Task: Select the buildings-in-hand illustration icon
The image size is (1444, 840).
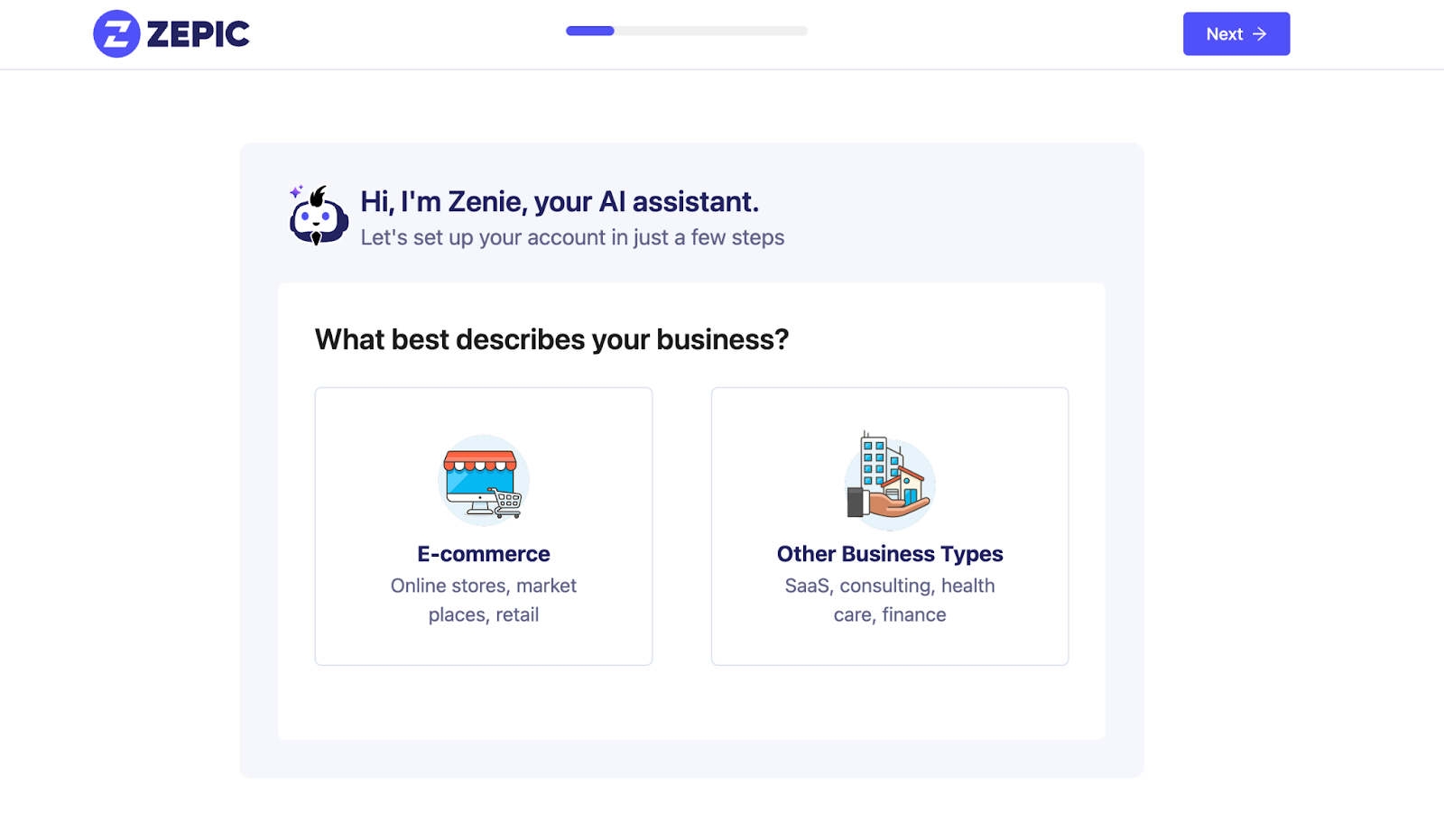Action: click(890, 479)
